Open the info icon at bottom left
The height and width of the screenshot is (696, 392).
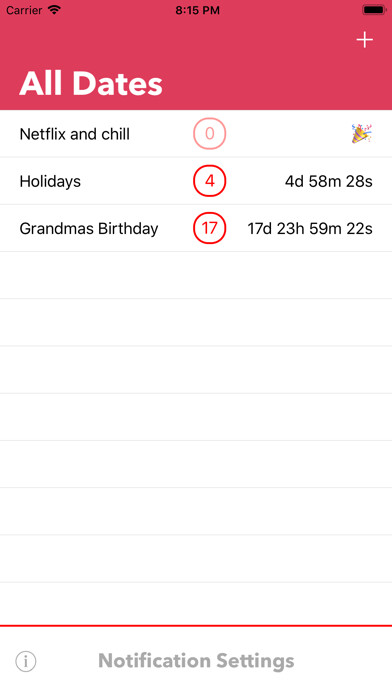(26, 661)
